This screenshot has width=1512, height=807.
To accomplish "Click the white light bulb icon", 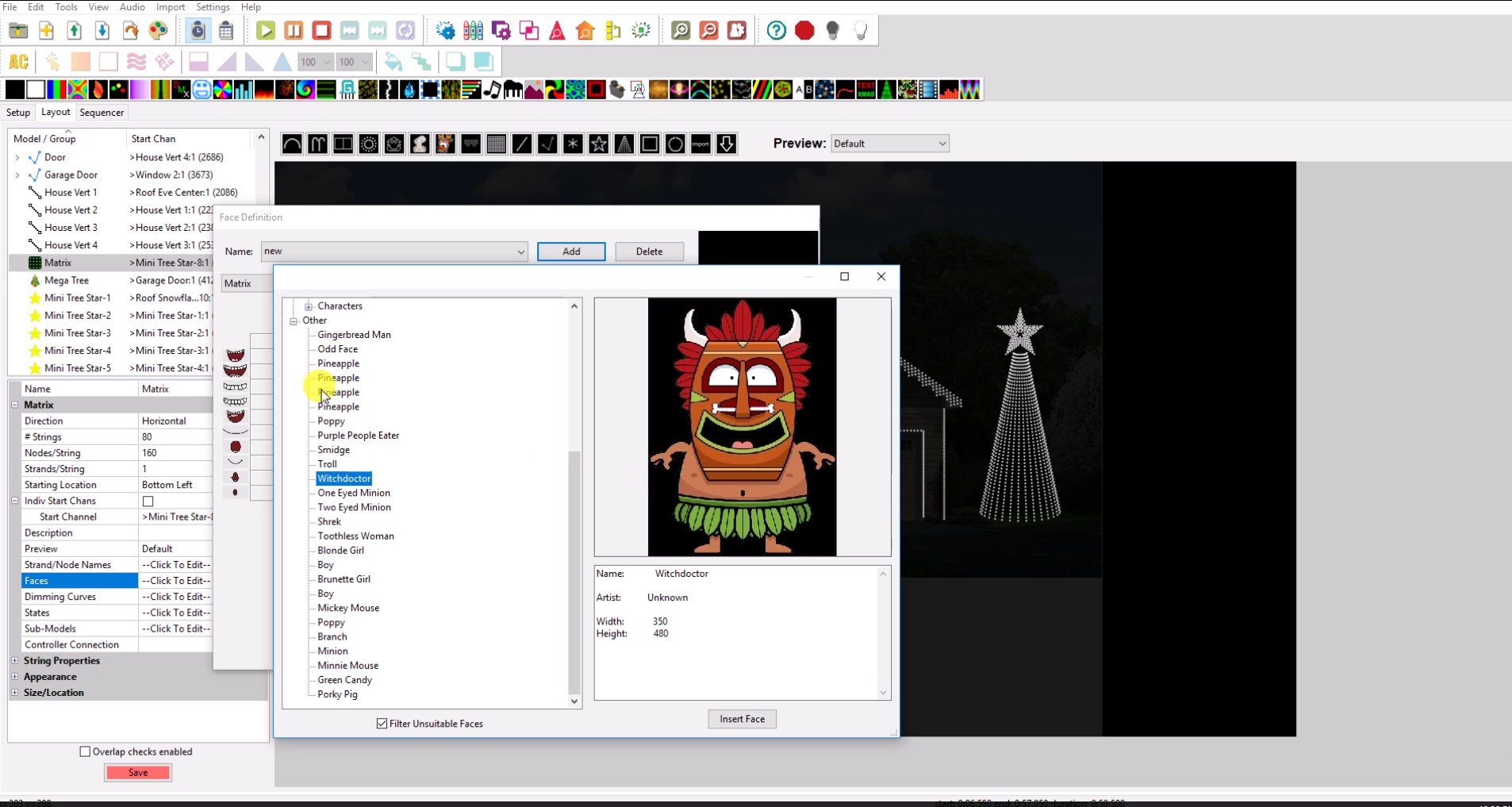I will [x=861, y=31].
